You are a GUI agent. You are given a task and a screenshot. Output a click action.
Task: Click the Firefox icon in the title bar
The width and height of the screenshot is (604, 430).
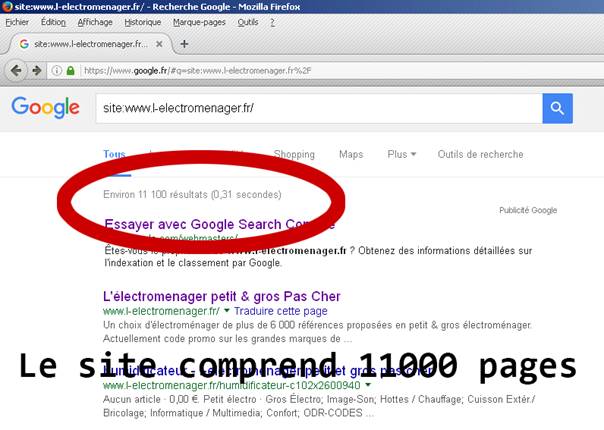coord(9,7)
